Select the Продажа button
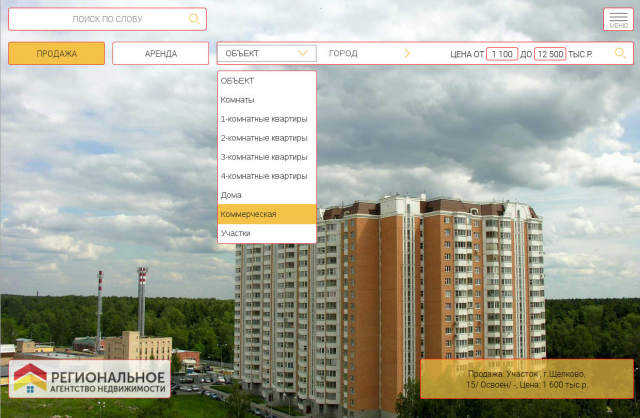The image size is (640, 418). 56,53
